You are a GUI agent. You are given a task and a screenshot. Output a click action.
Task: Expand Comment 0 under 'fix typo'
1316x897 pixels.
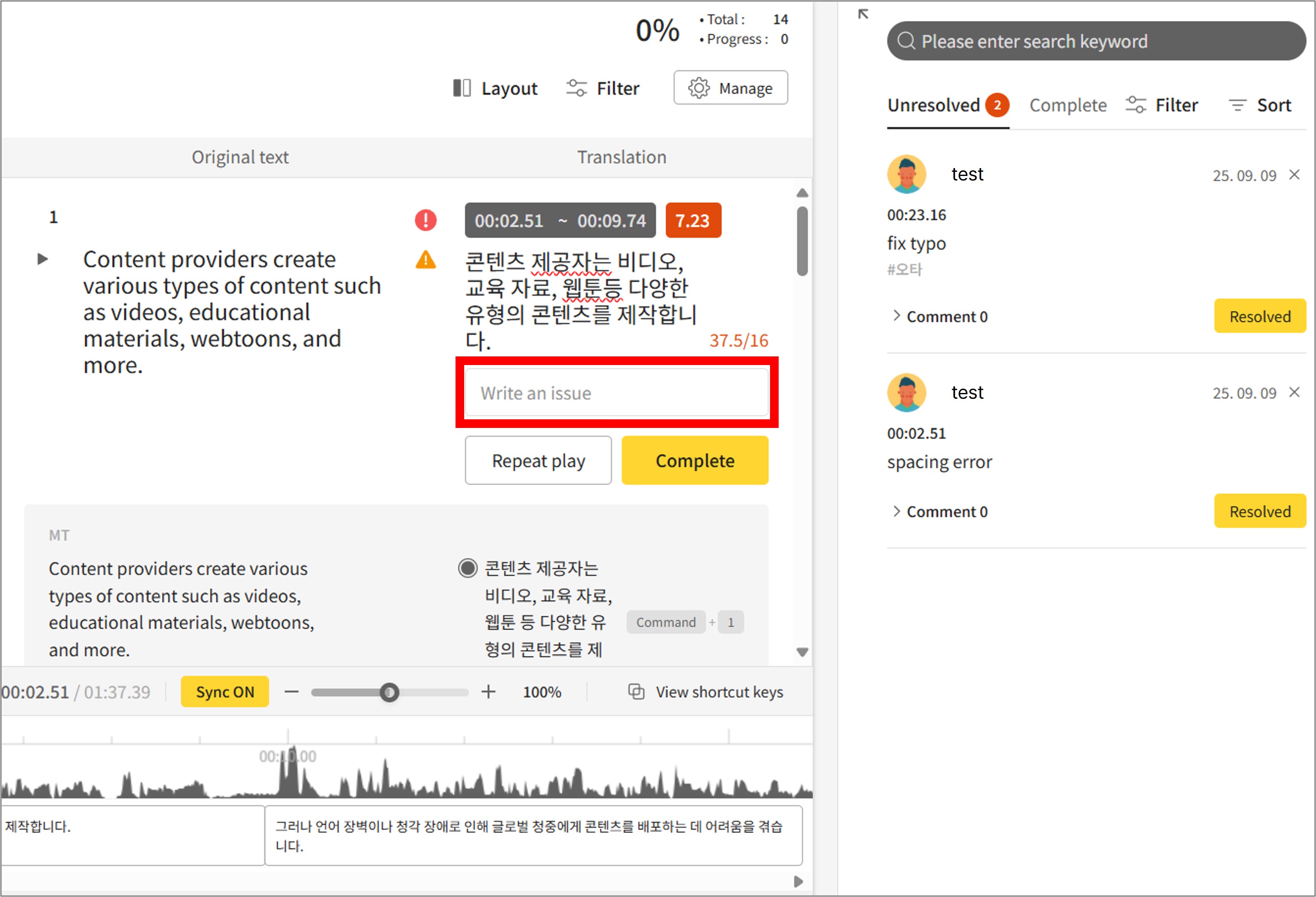(940, 316)
